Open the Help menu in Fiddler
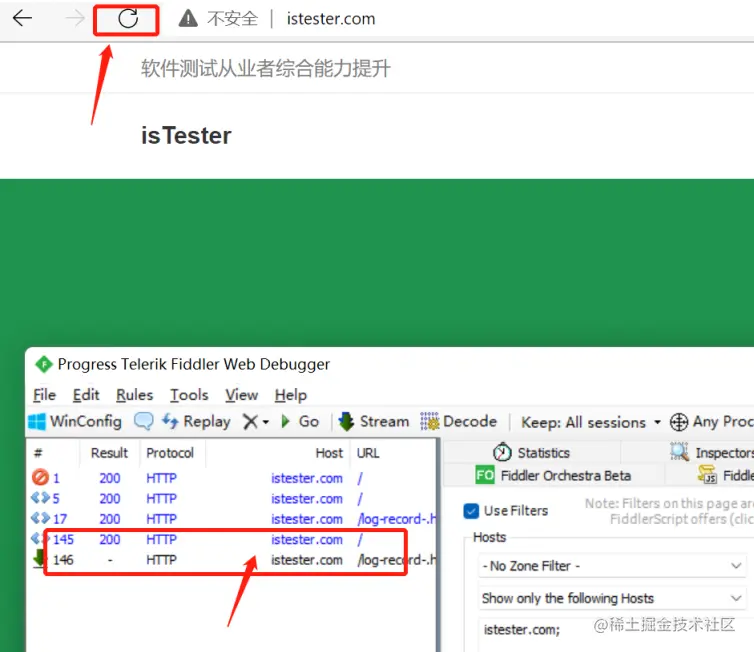The width and height of the screenshot is (754, 652). coord(290,395)
